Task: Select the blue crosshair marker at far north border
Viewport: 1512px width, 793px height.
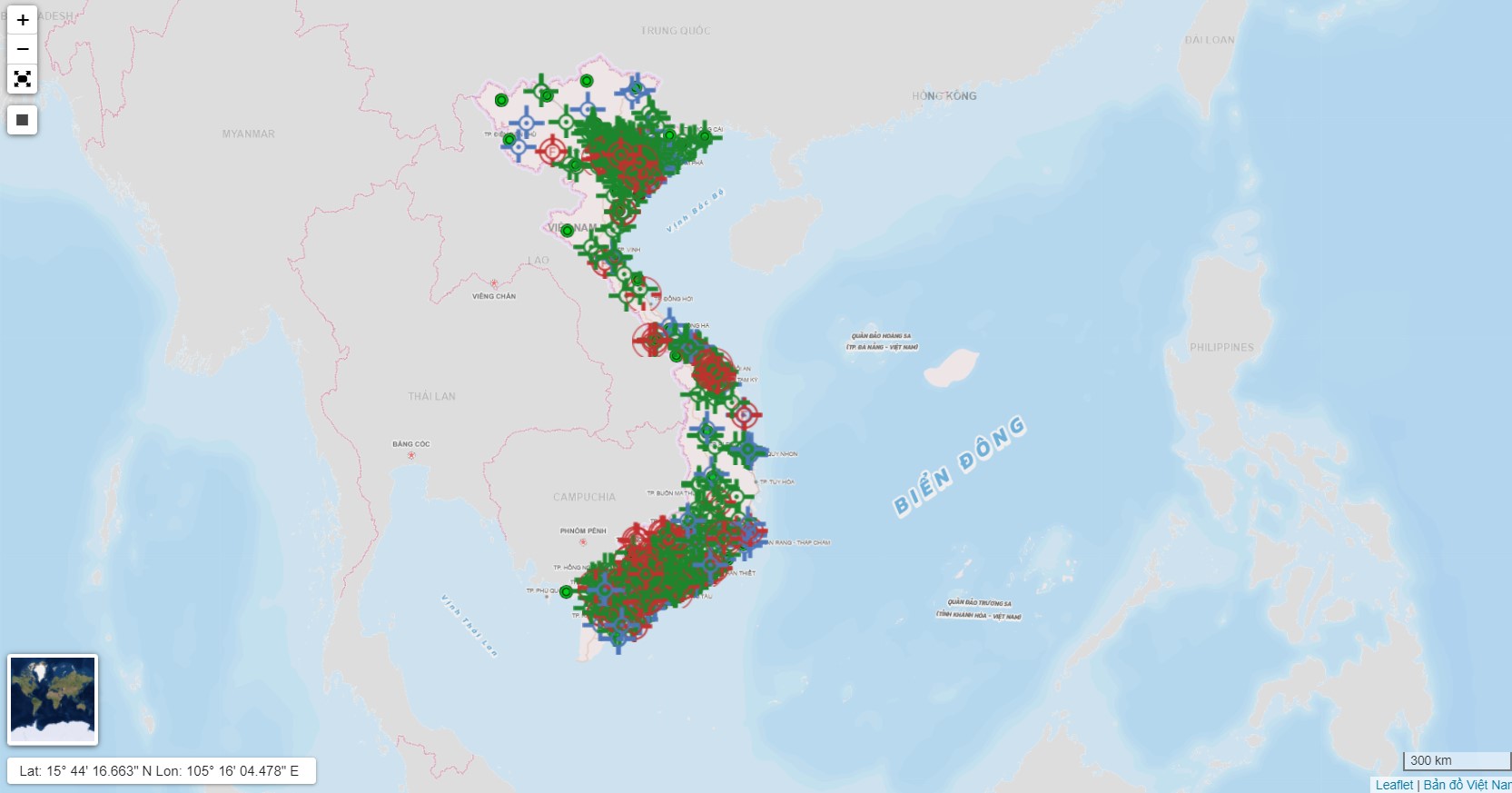Action: (636, 90)
